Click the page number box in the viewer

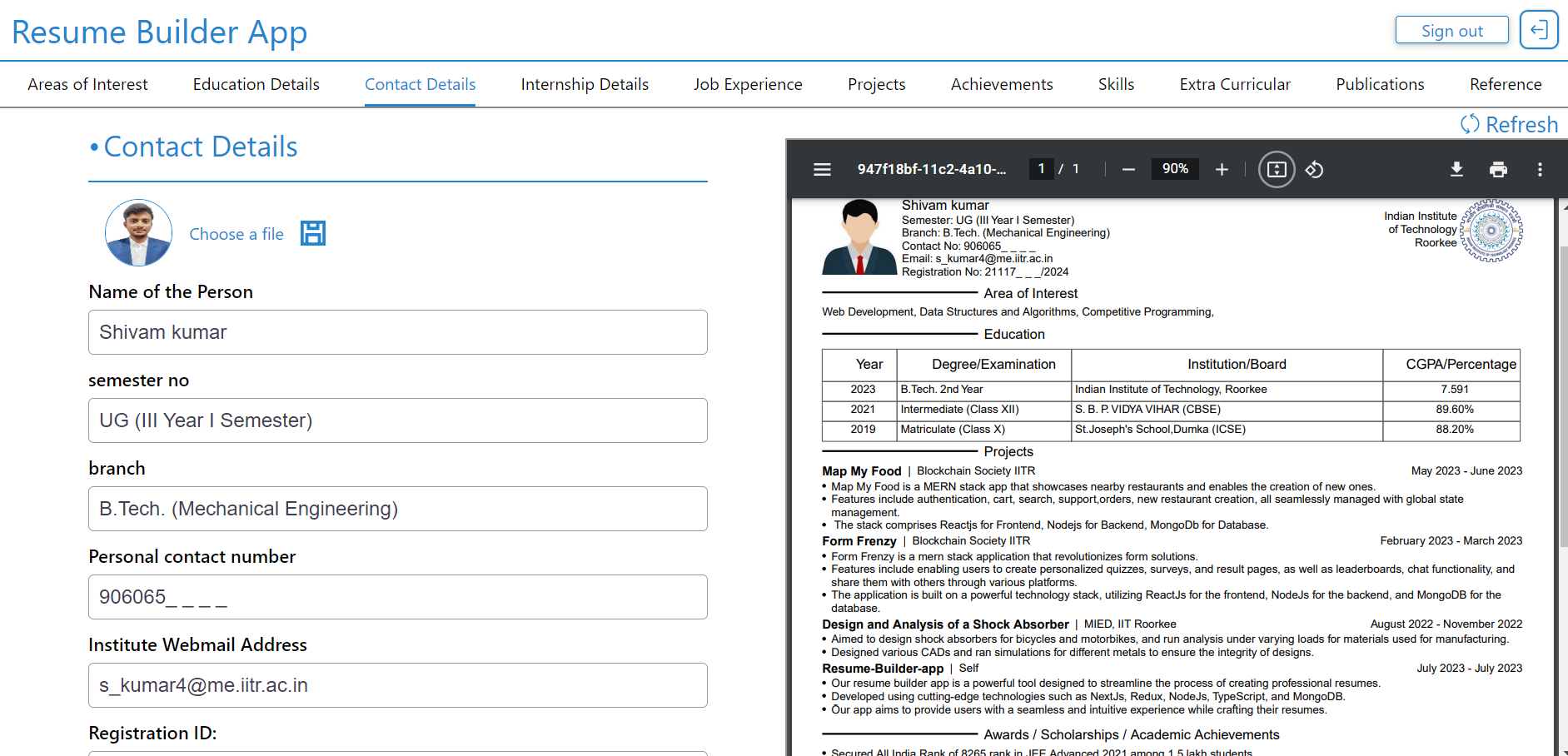click(1041, 168)
